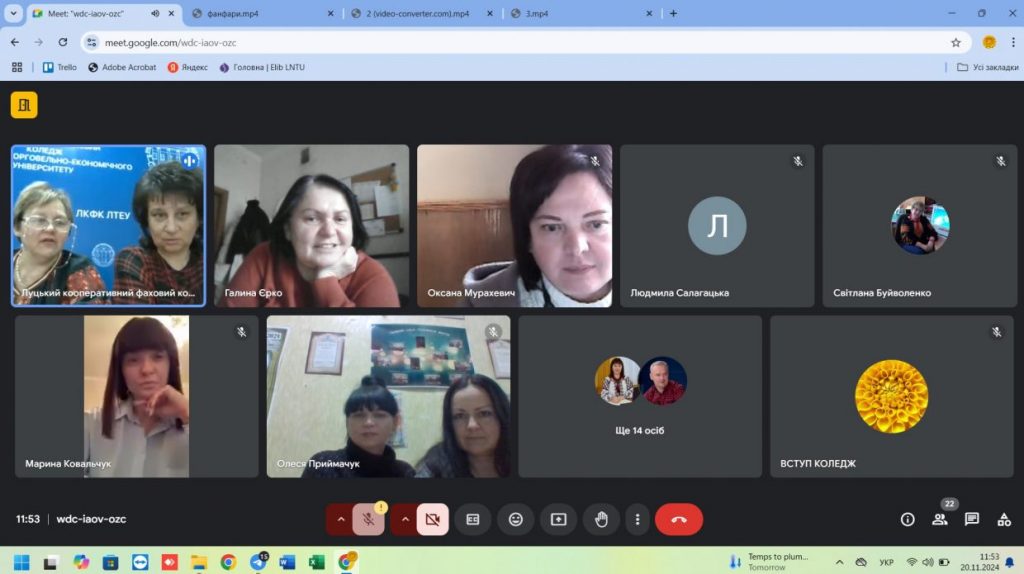Open the three-dot more options menu
This screenshot has width=1024, height=574.
click(x=637, y=520)
